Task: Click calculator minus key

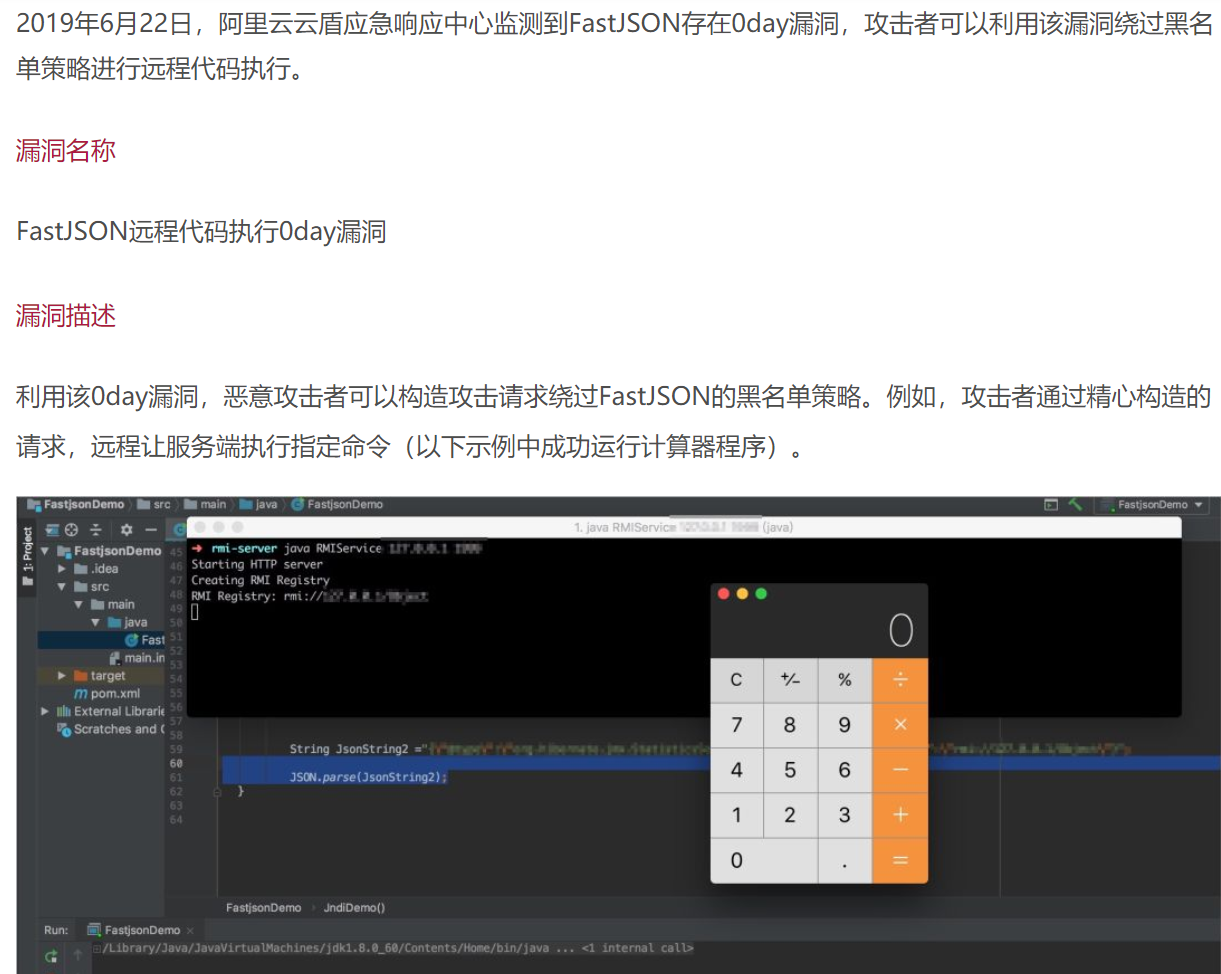Action: point(900,770)
